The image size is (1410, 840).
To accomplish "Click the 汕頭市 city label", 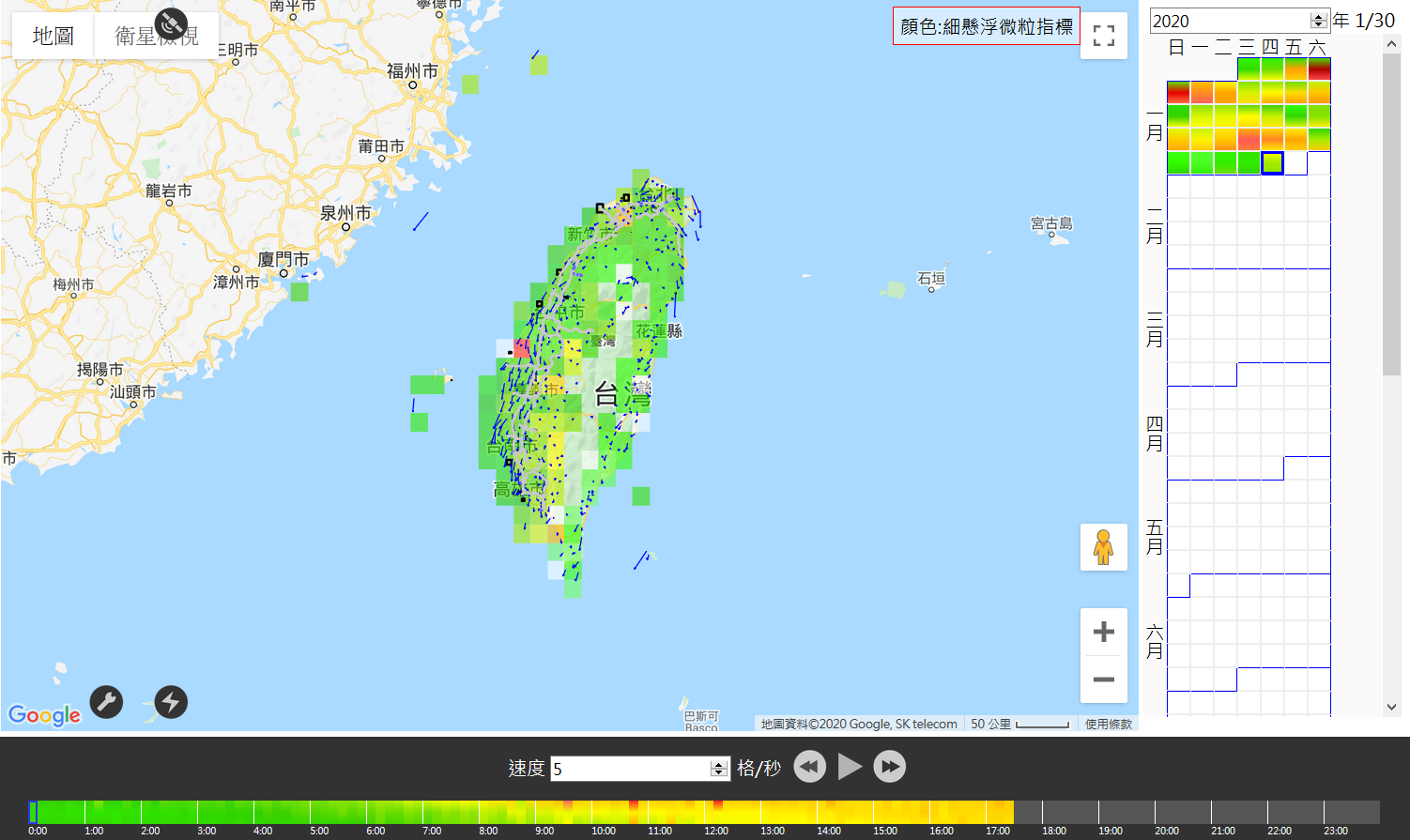I will click(x=133, y=391).
